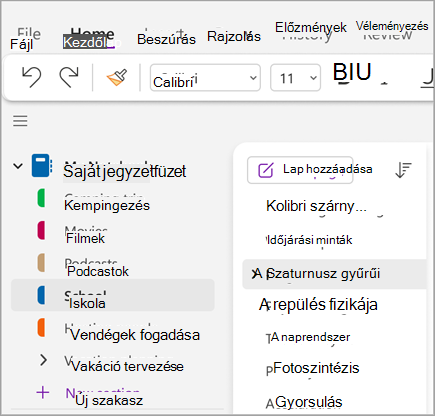
Task: Open the font size 11 dropdown
Action: coord(295,78)
